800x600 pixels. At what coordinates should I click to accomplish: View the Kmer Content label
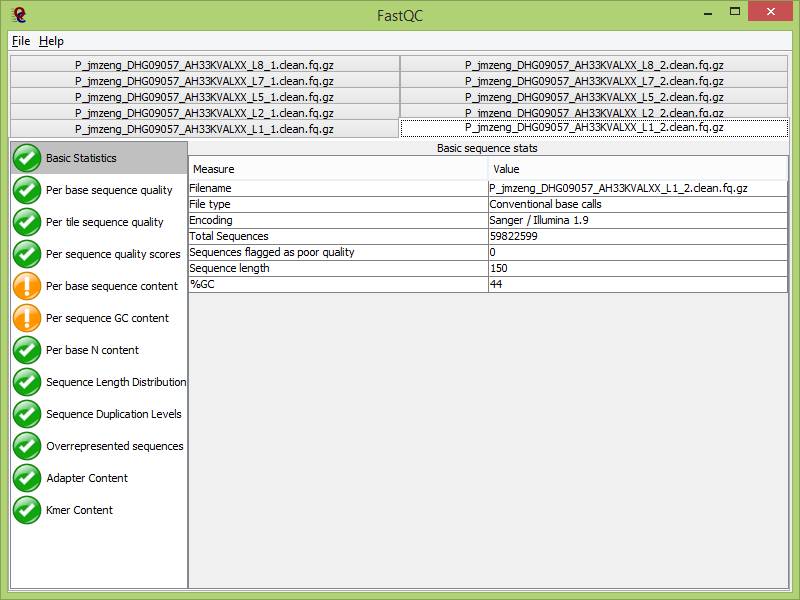(x=80, y=510)
